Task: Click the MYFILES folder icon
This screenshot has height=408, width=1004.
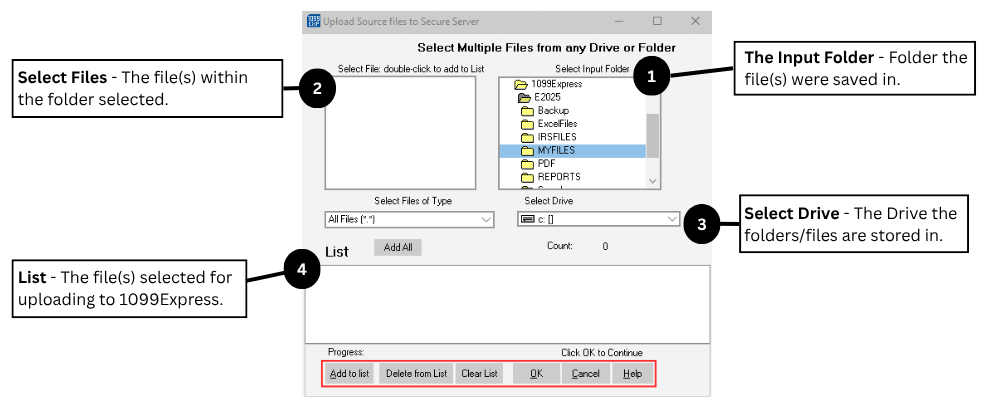Action: [528, 151]
